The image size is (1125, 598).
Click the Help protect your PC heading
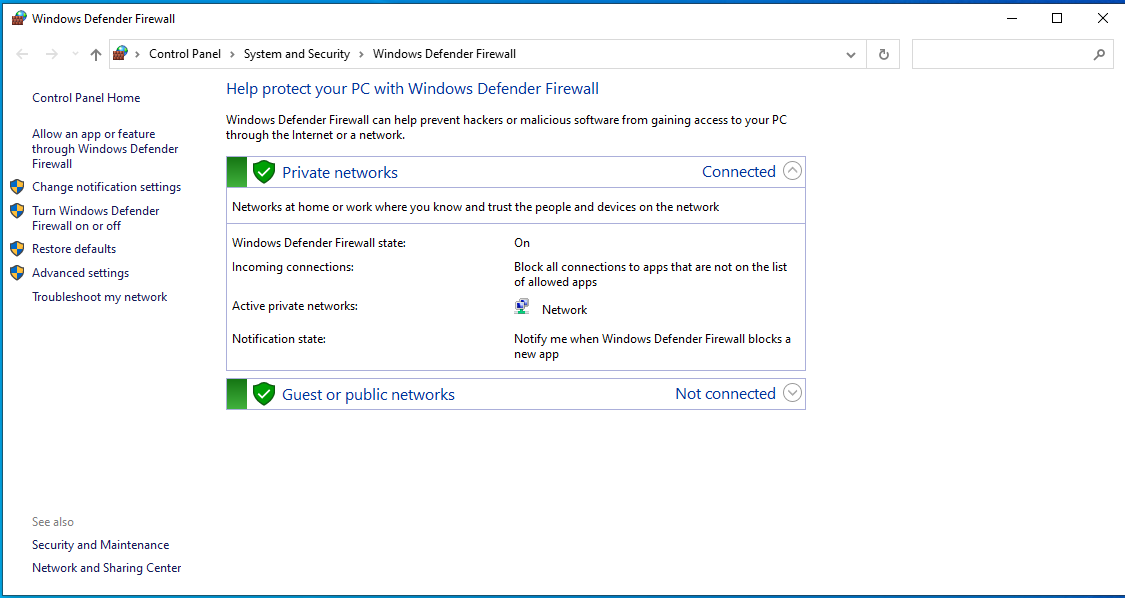(413, 89)
